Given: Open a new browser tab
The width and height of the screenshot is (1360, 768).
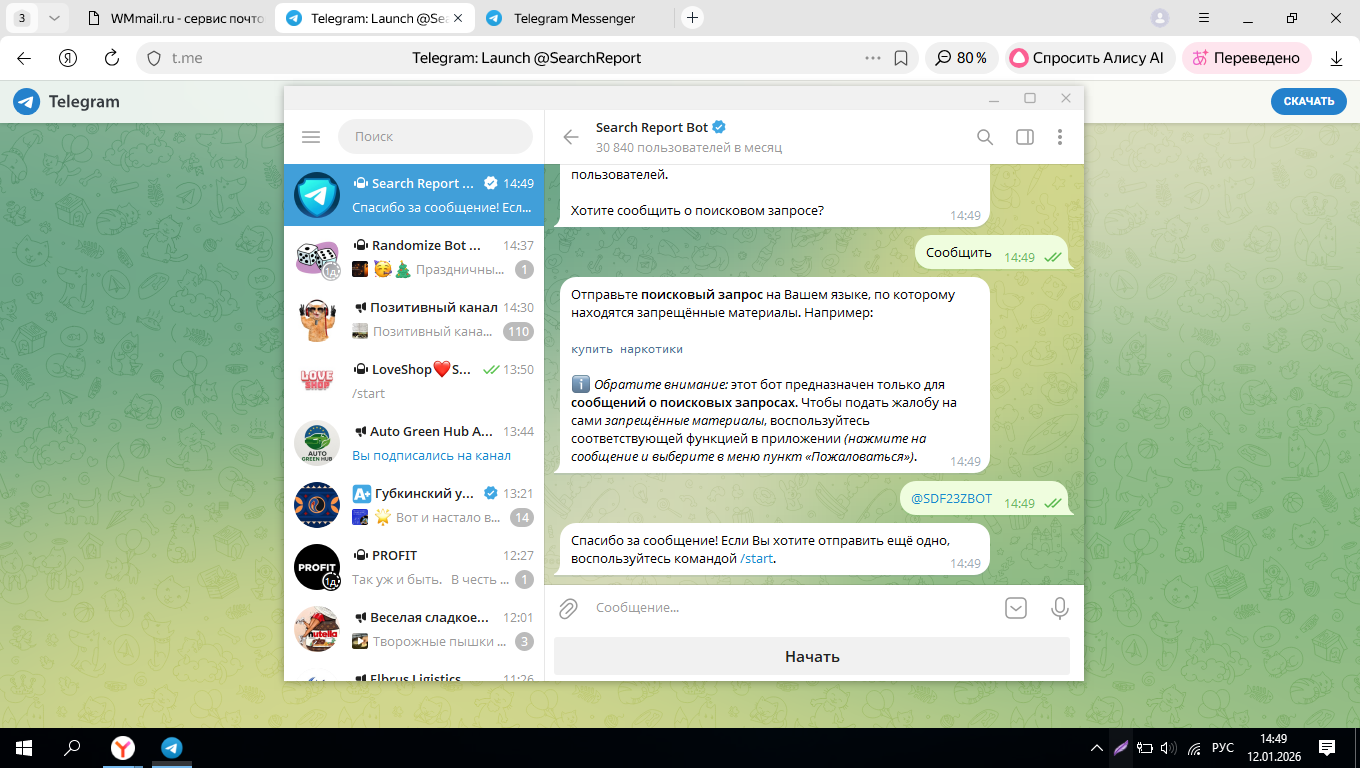Looking at the screenshot, I should pos(692,18).
